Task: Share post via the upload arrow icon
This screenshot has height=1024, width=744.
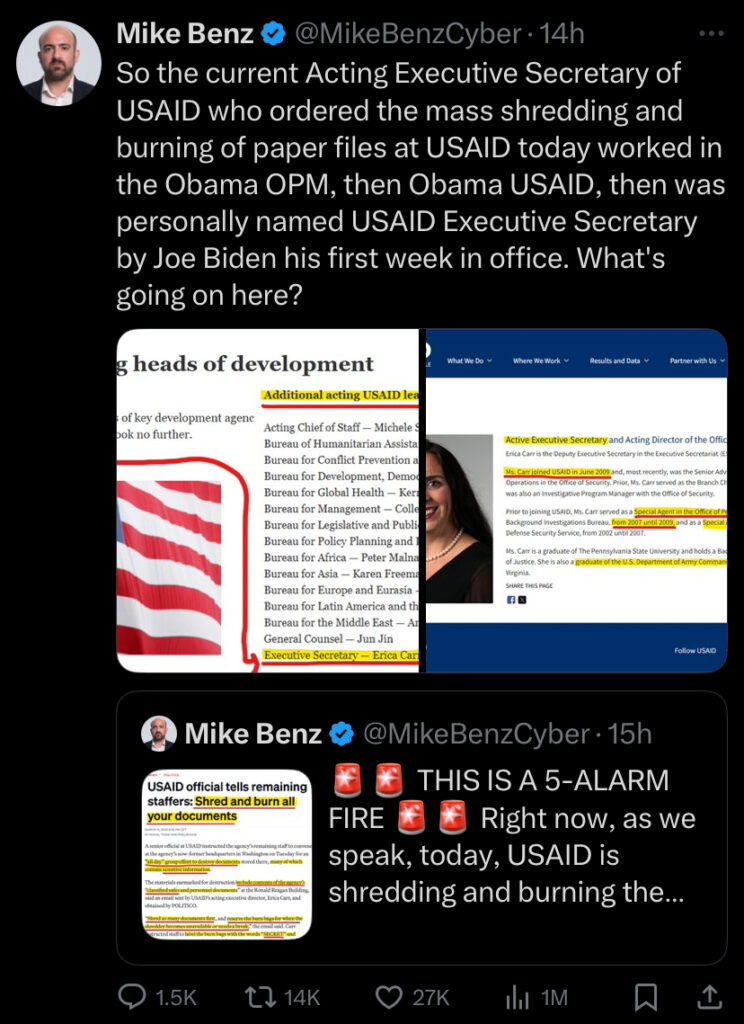Action: [709, 997]
